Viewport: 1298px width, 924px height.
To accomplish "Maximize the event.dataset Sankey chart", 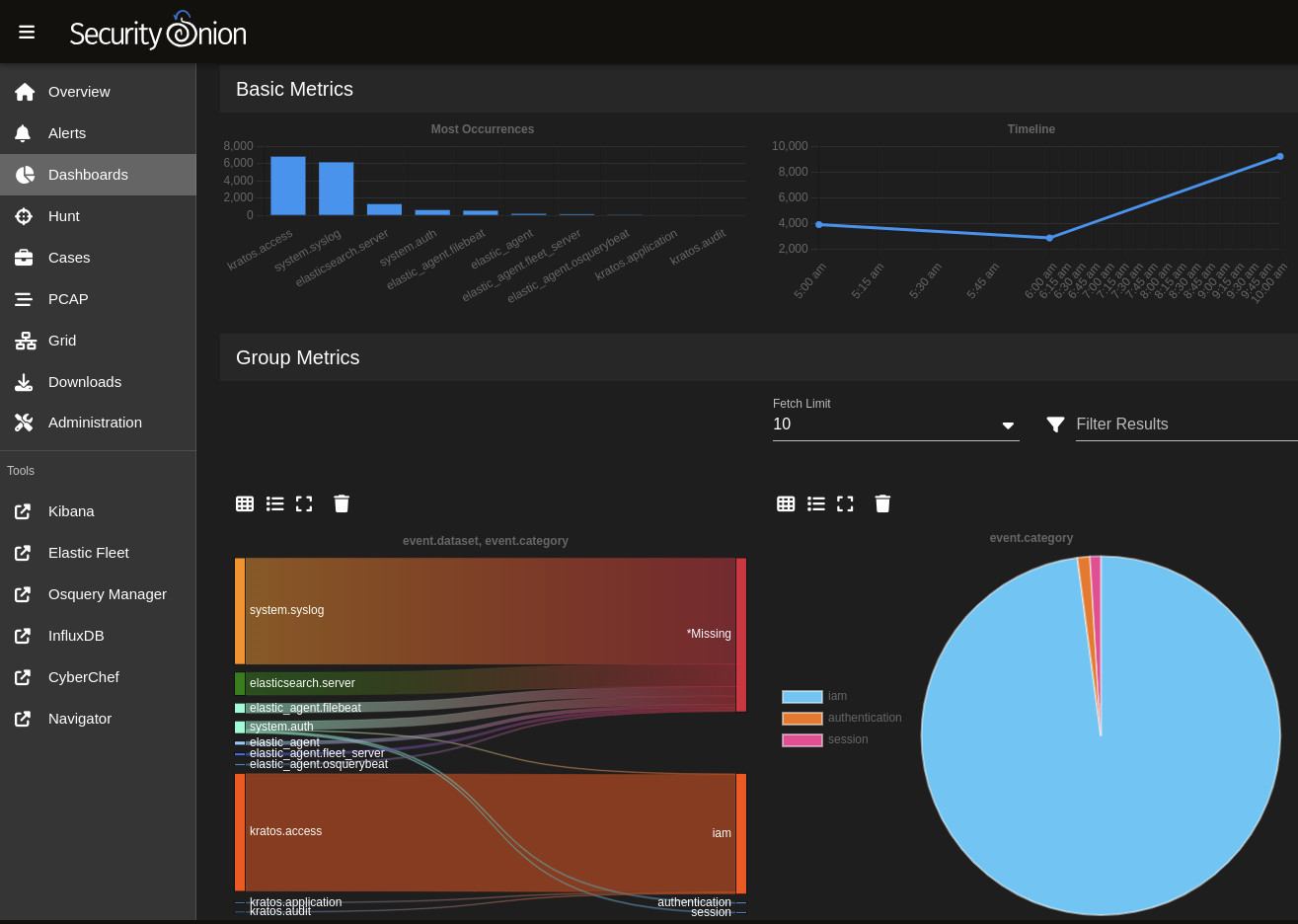I will coord(304,503).
